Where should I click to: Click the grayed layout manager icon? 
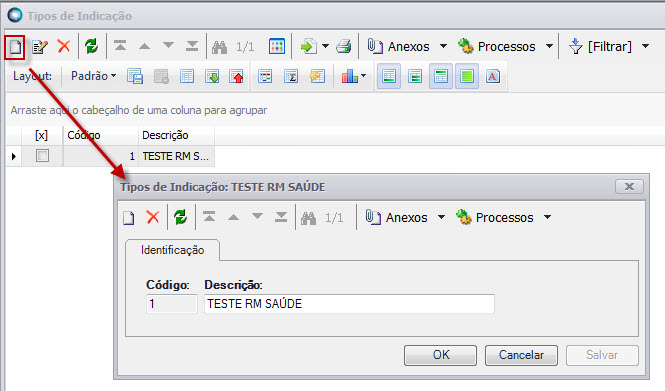tap(161, 76)
